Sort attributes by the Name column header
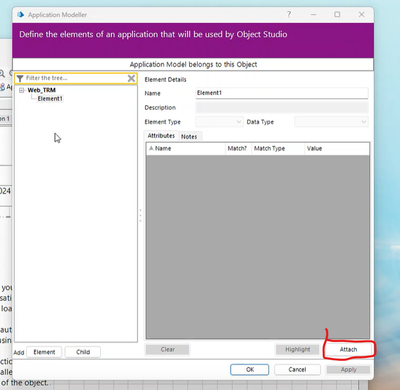Viewport: 400px width, 390px height. (x=186, y=149)
